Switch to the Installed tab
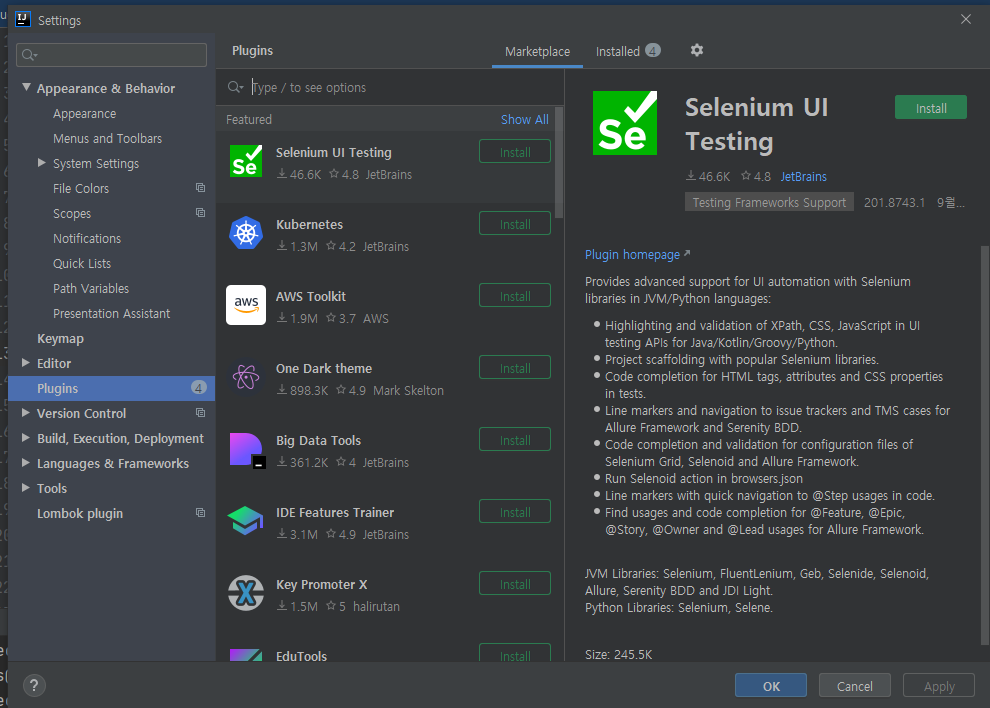This screenshot has height=708, width=990. pos(628,51)
